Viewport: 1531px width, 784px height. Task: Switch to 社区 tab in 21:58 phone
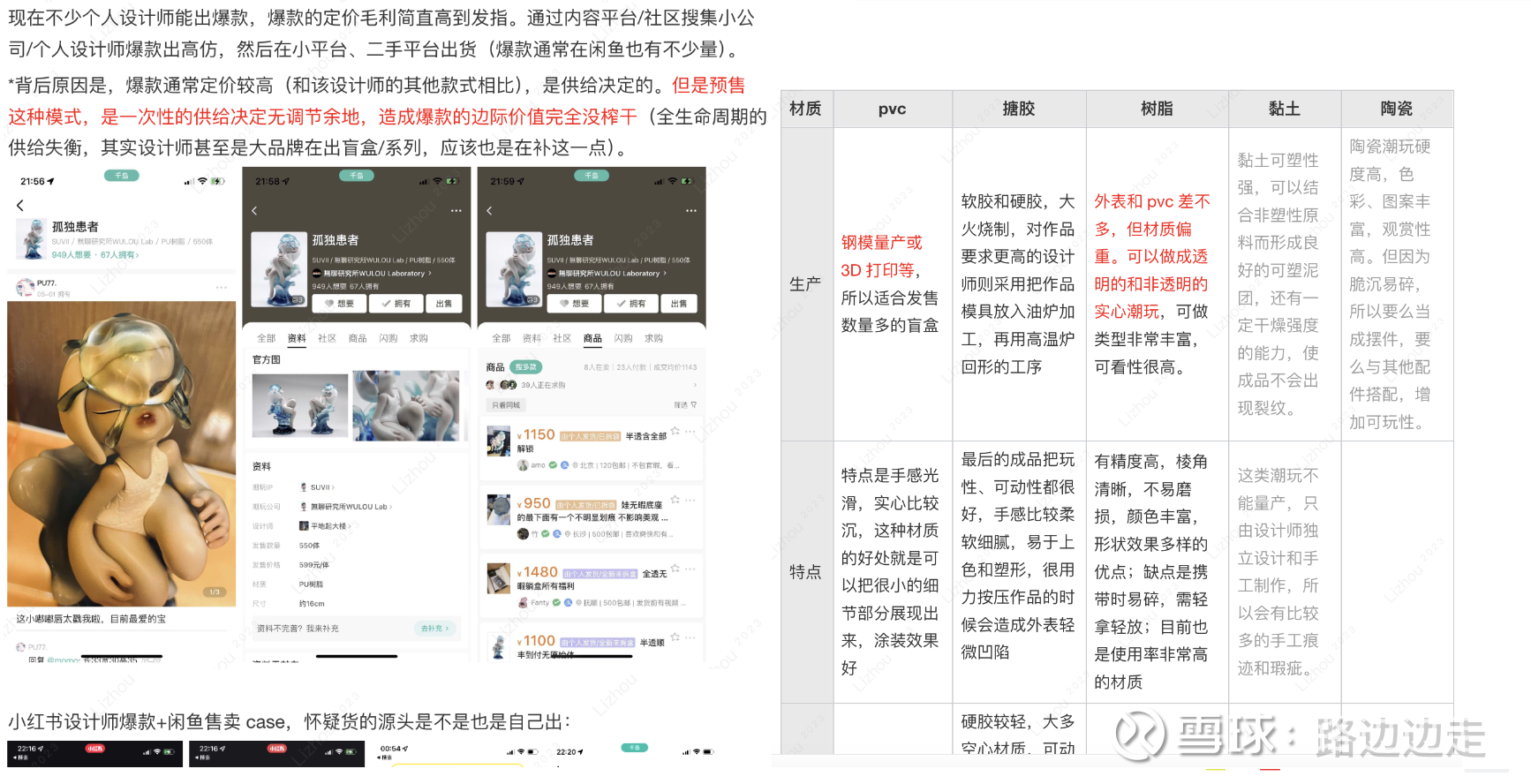[327, 338]
